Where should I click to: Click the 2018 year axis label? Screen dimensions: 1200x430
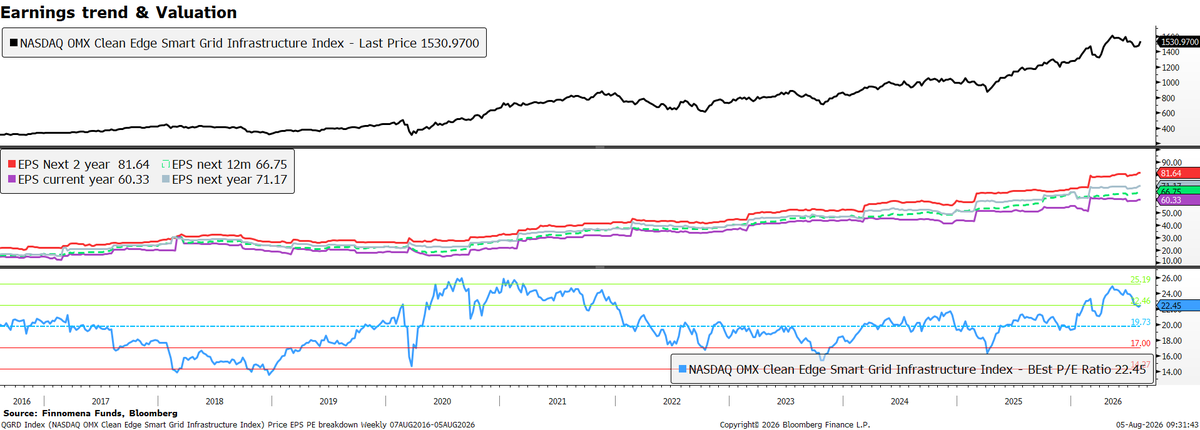(x=216, y=399)
